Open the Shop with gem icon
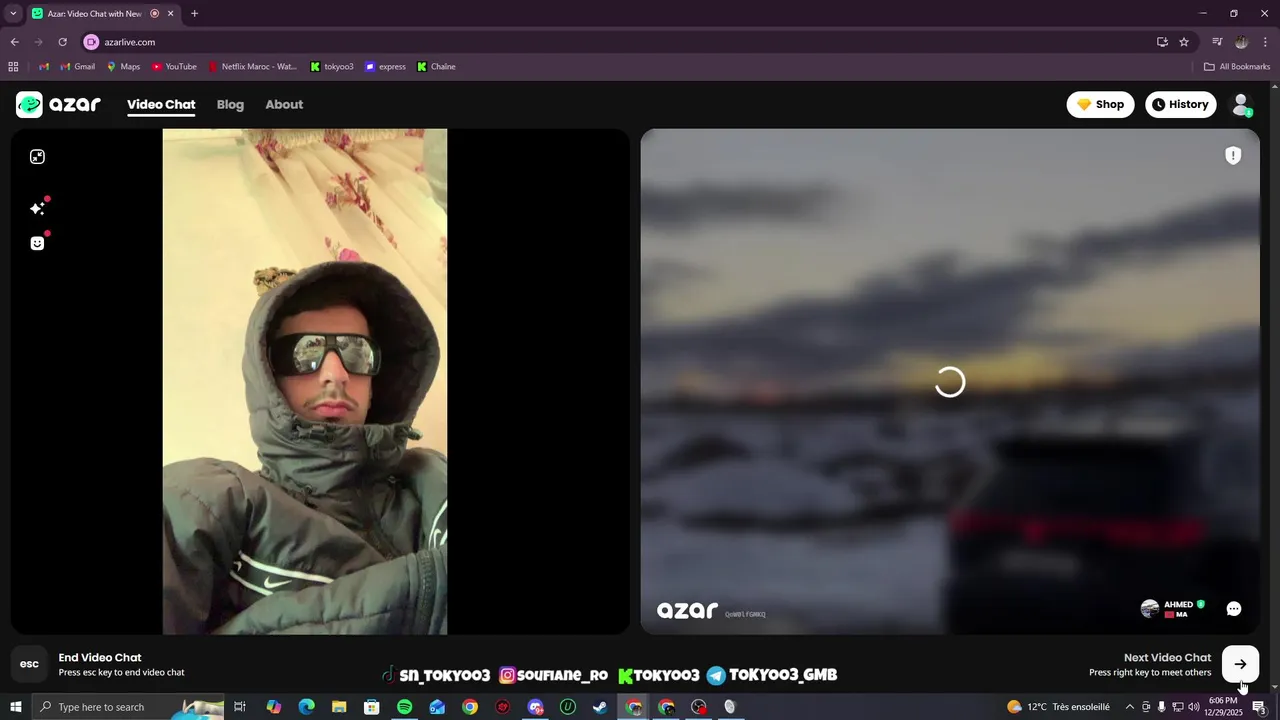1280x720 pixels. coord(1100,104)
